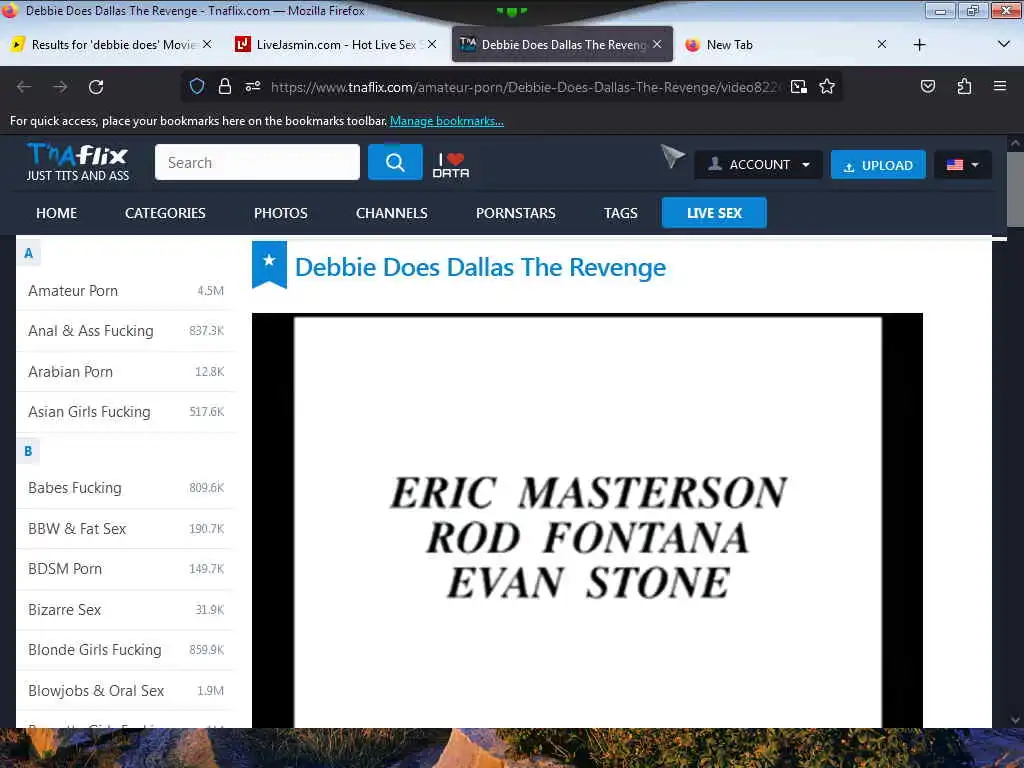Go to HOME menu item
The height and width of the screenshot is (768, 1024).
[x=57, y=213]
